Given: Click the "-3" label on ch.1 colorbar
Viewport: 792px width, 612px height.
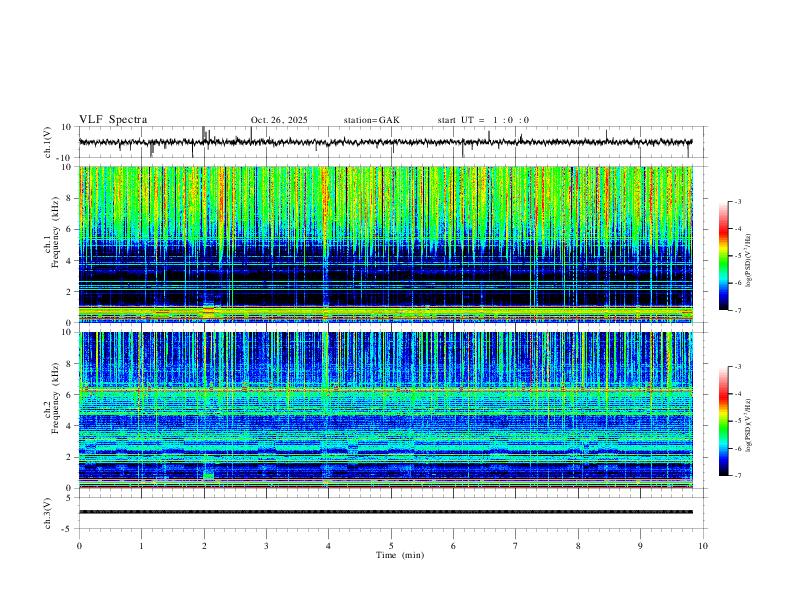Looking at the screenshot, I should coord(737,201).
